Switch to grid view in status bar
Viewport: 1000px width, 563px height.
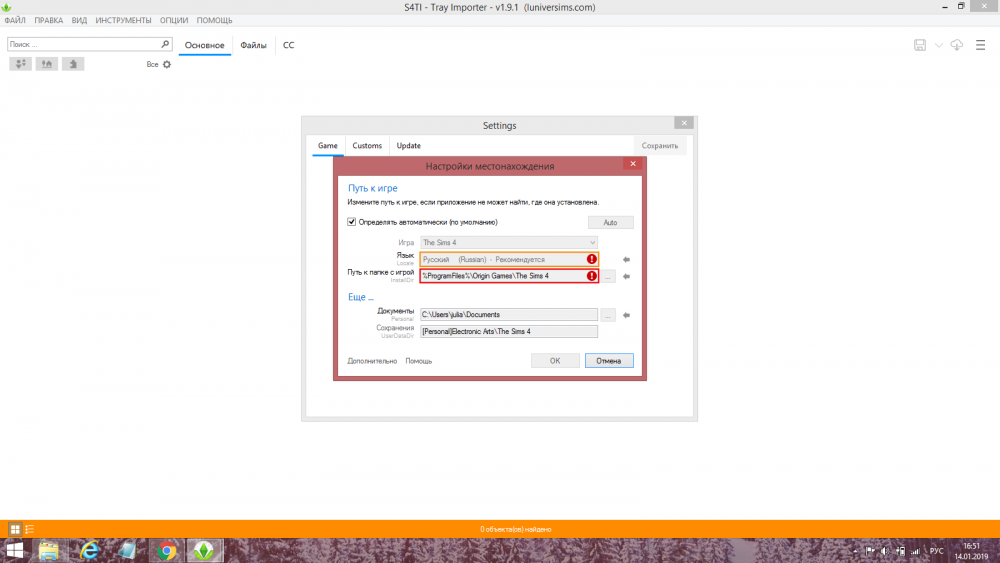pos(15,529)
